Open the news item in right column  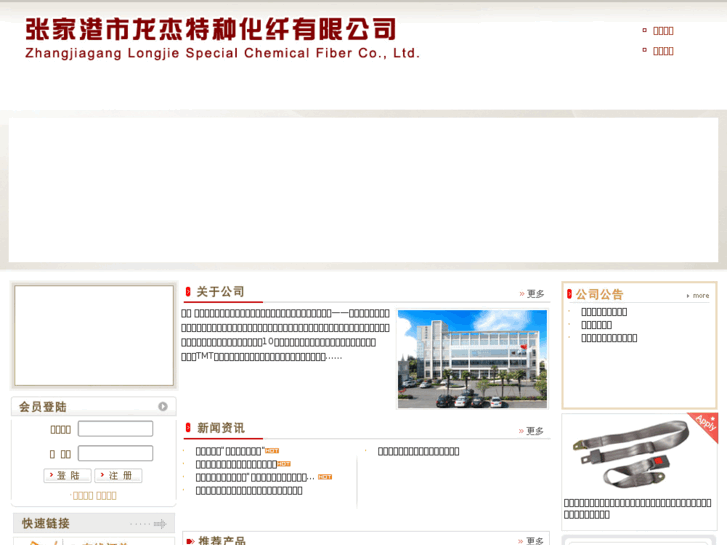(418, 451)
